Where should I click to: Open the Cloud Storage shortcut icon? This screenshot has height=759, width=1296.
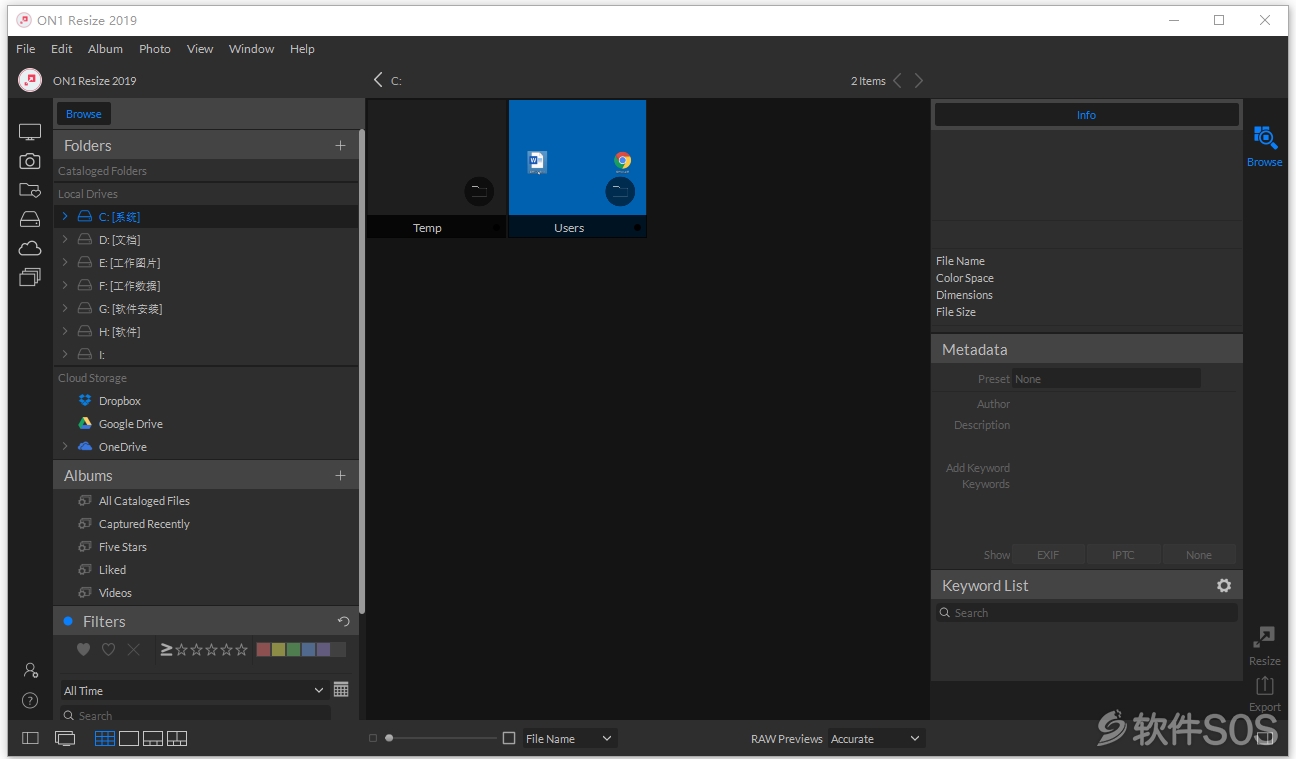pyautogui.click(x=30, y=248)
